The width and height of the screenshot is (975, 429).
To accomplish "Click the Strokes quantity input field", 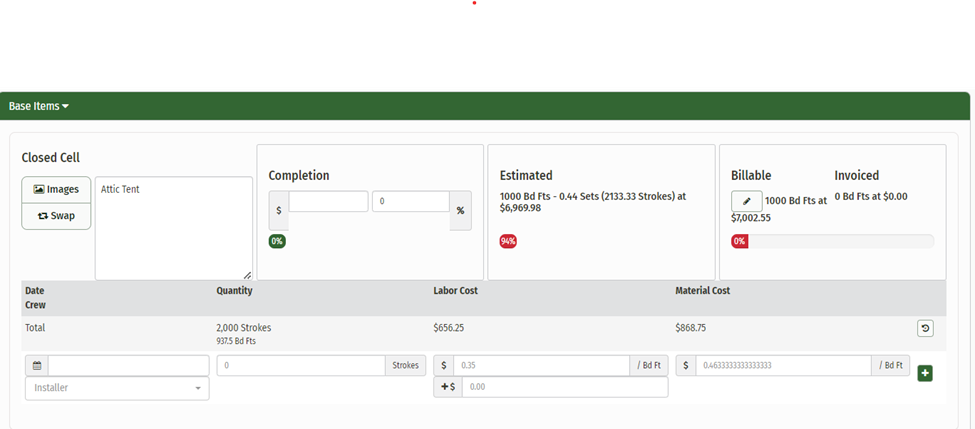I will click(x=300, y=366).
